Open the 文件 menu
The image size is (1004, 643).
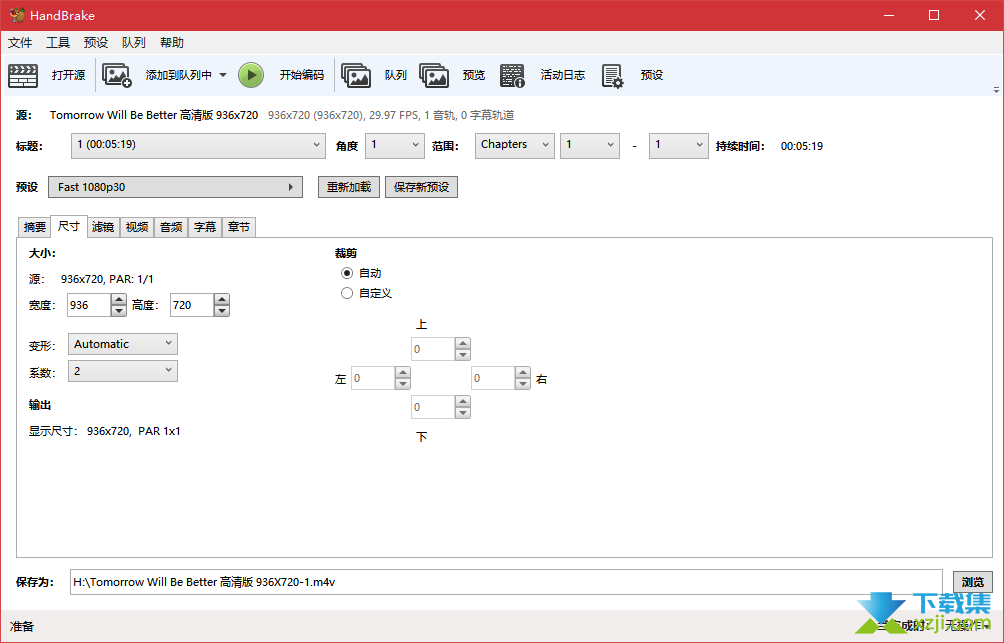[x=20, y=43]
